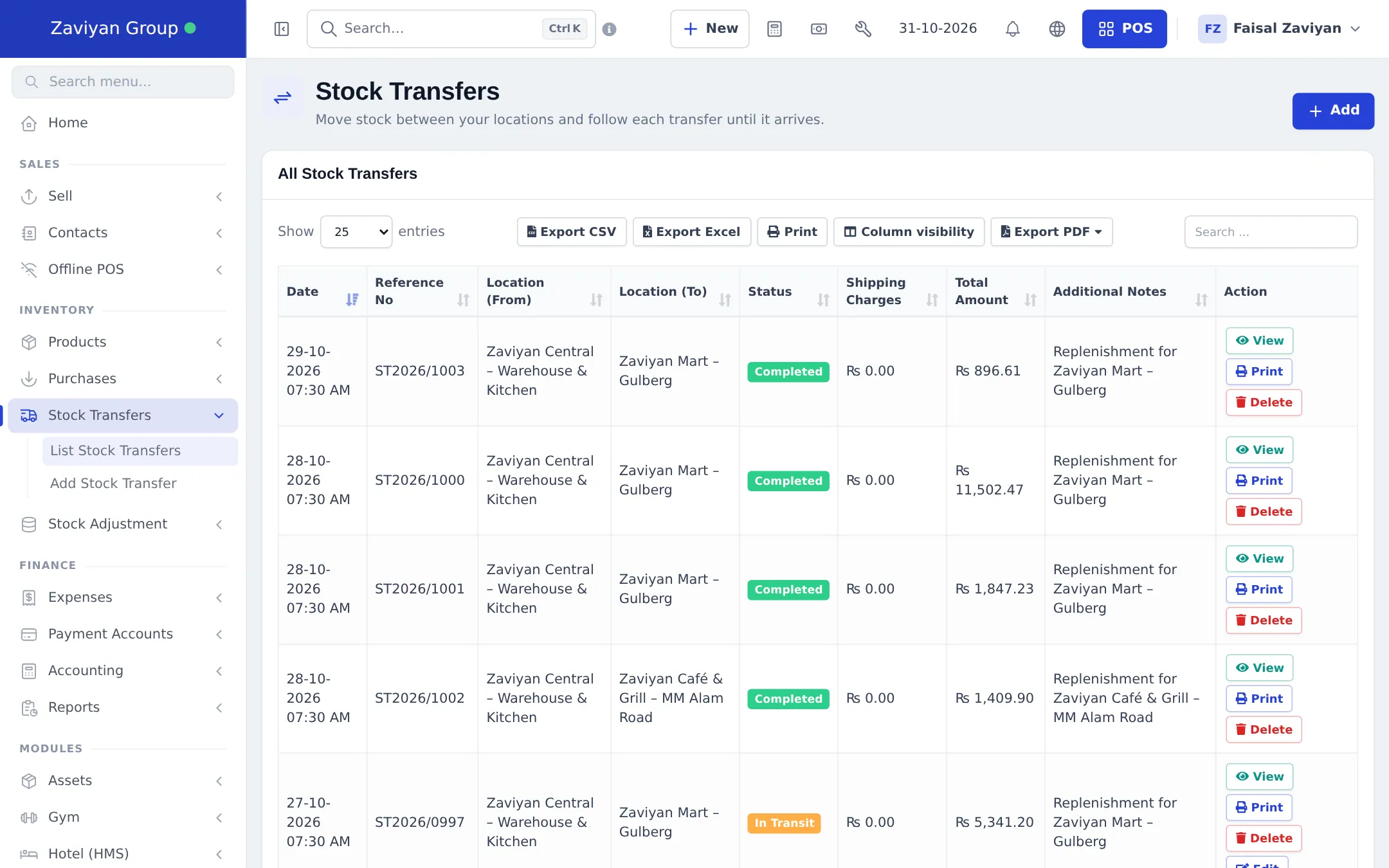
Task: Click the global Search box
Action: click(x=451, y=29)
